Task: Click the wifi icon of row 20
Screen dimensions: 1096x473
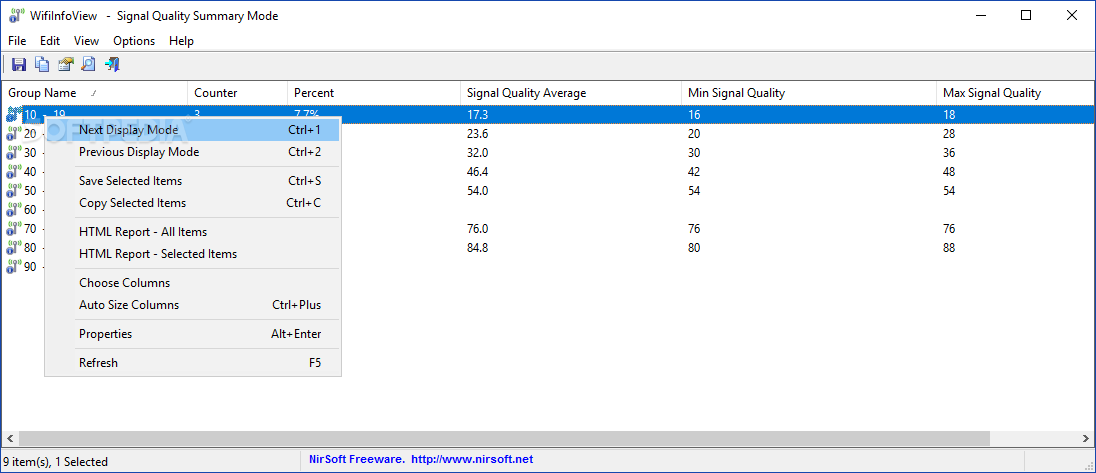Action: pos(13,133)
